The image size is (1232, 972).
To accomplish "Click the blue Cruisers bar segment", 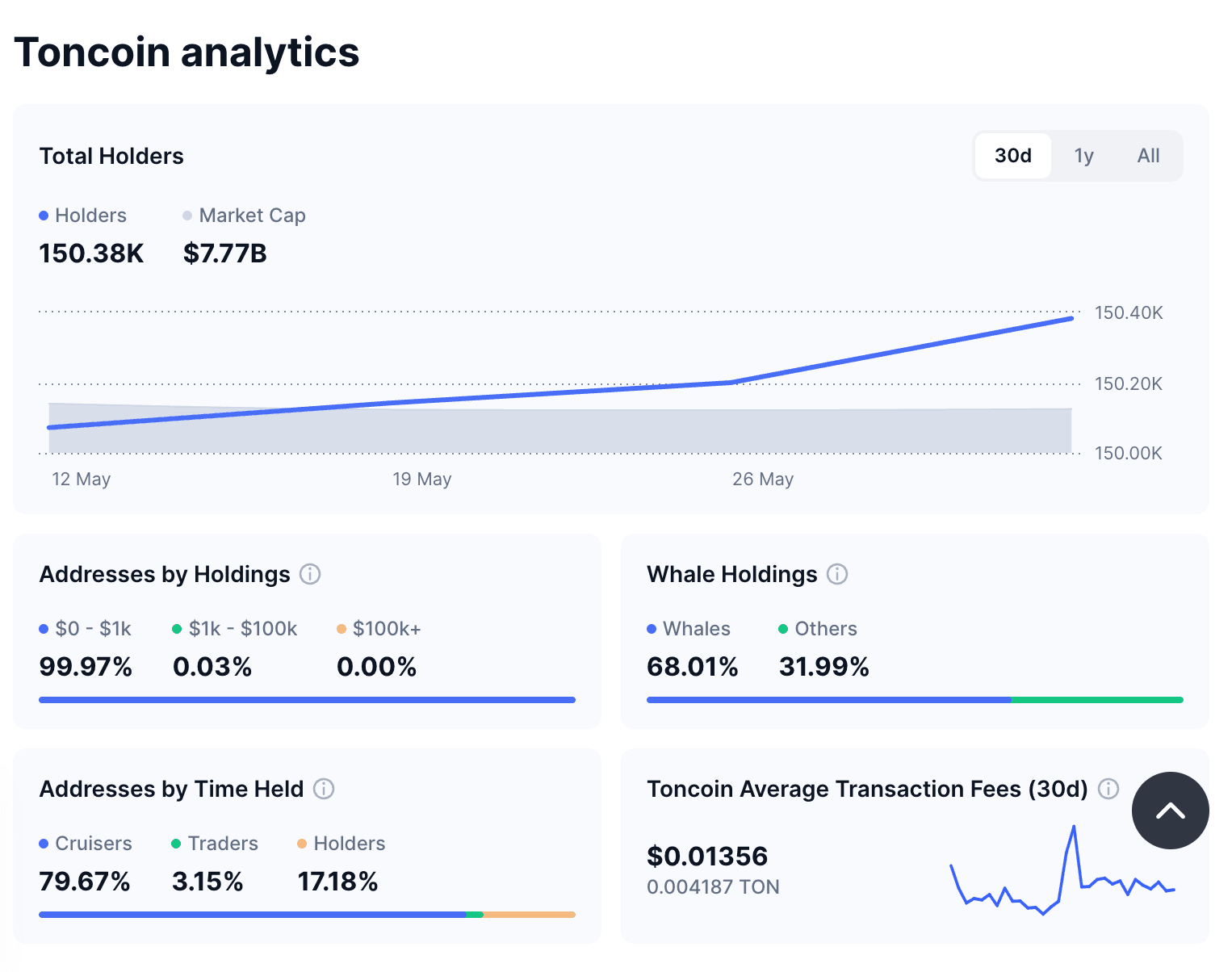I will pos(253,915).
